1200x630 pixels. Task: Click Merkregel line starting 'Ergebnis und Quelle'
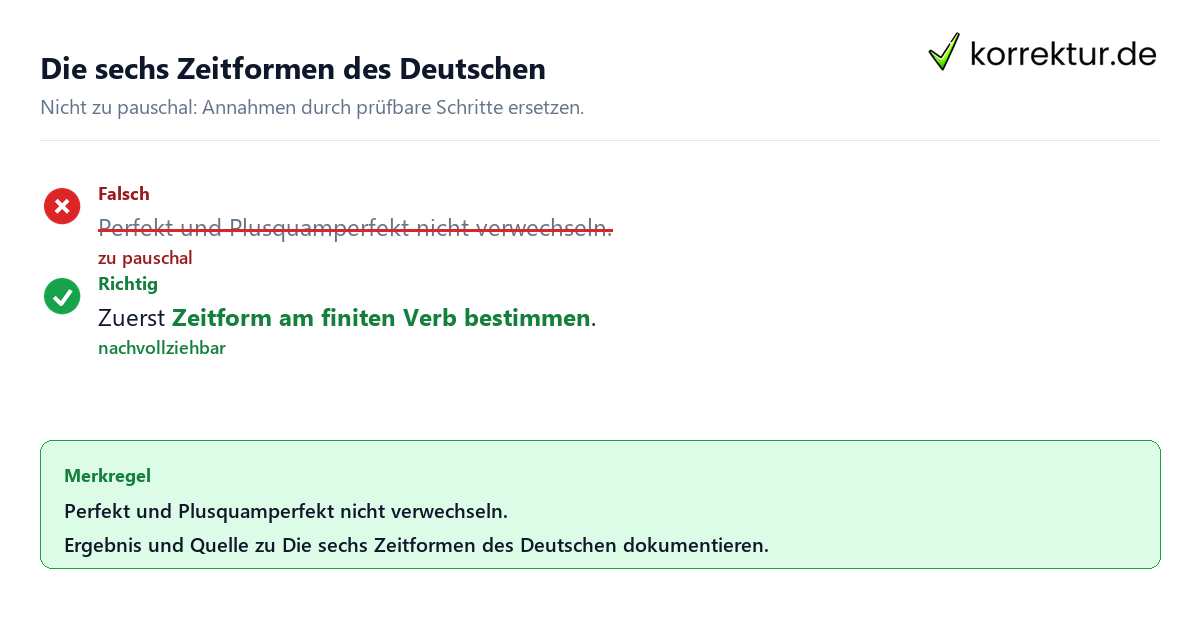[416, 546]
